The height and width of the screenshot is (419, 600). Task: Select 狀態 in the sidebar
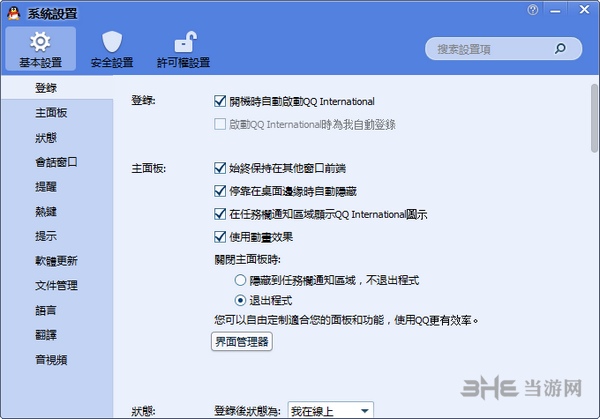(57, 137)
